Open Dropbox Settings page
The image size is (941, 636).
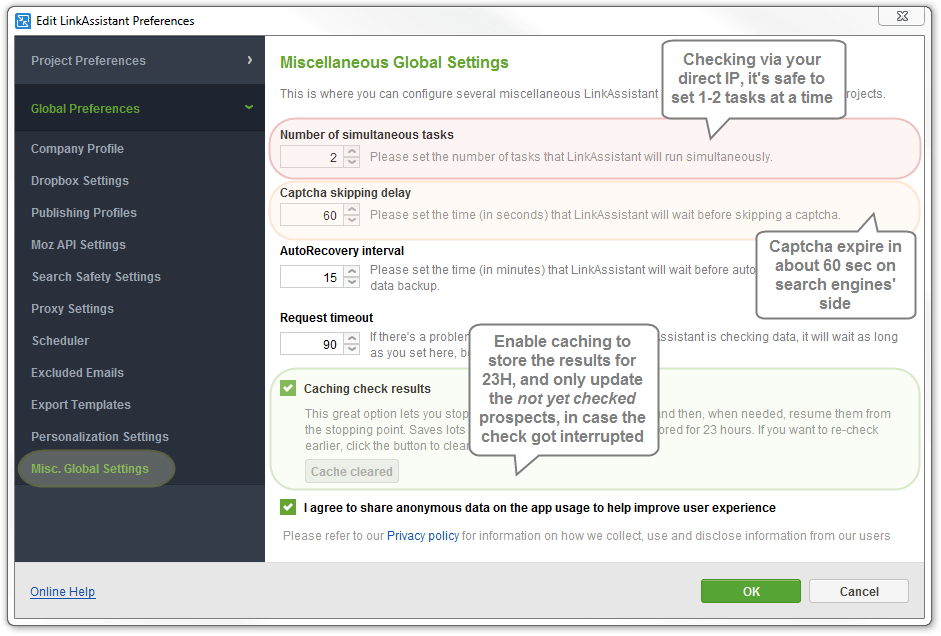click(x=80, y=181)
